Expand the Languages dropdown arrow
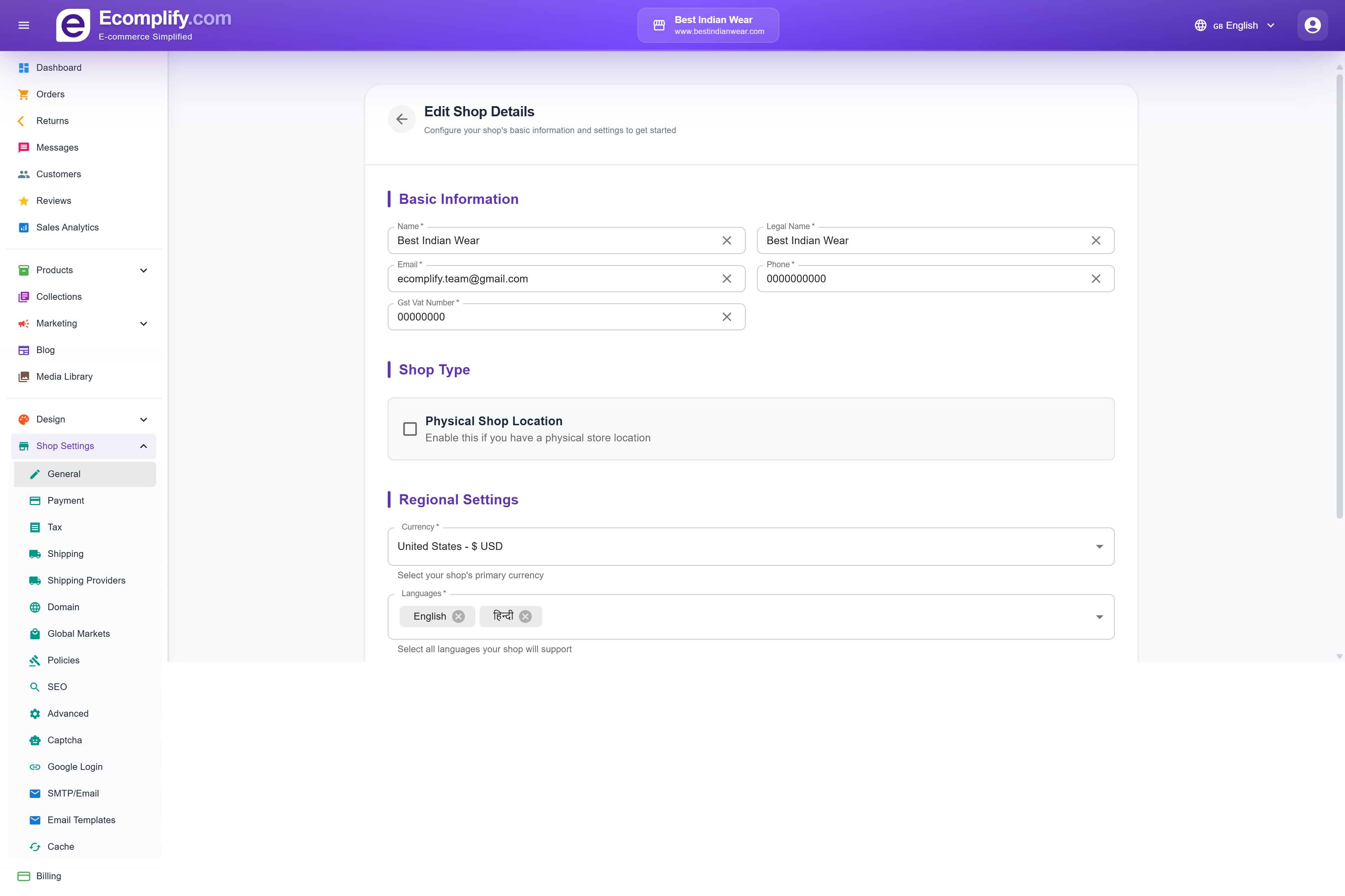 click(x=1099, y=617)
